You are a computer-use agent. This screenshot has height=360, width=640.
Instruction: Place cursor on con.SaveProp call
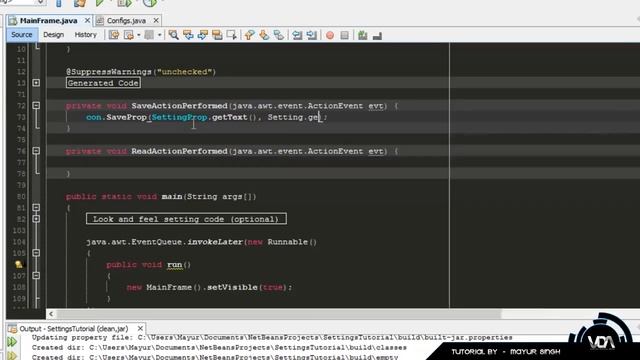[116, 117]
